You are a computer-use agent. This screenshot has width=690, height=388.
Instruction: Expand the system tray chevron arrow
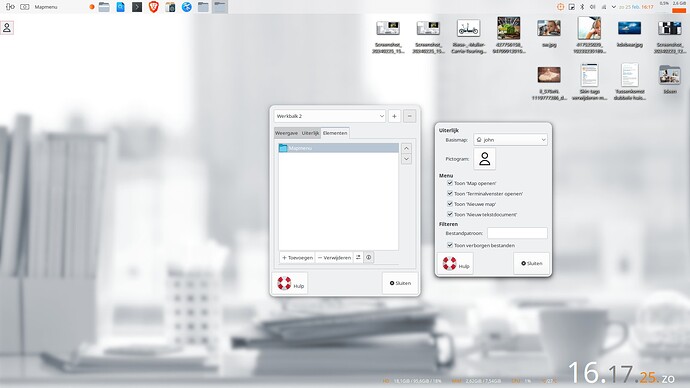[x=613, y=7]
